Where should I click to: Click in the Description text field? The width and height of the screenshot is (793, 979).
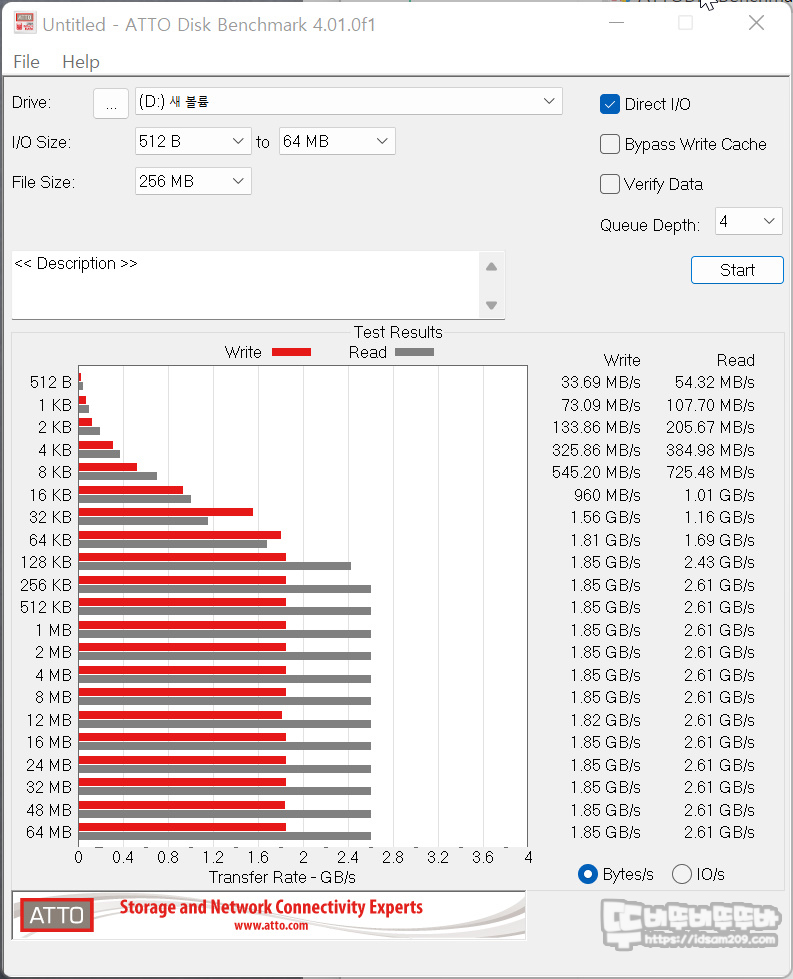tap(245, 285)
